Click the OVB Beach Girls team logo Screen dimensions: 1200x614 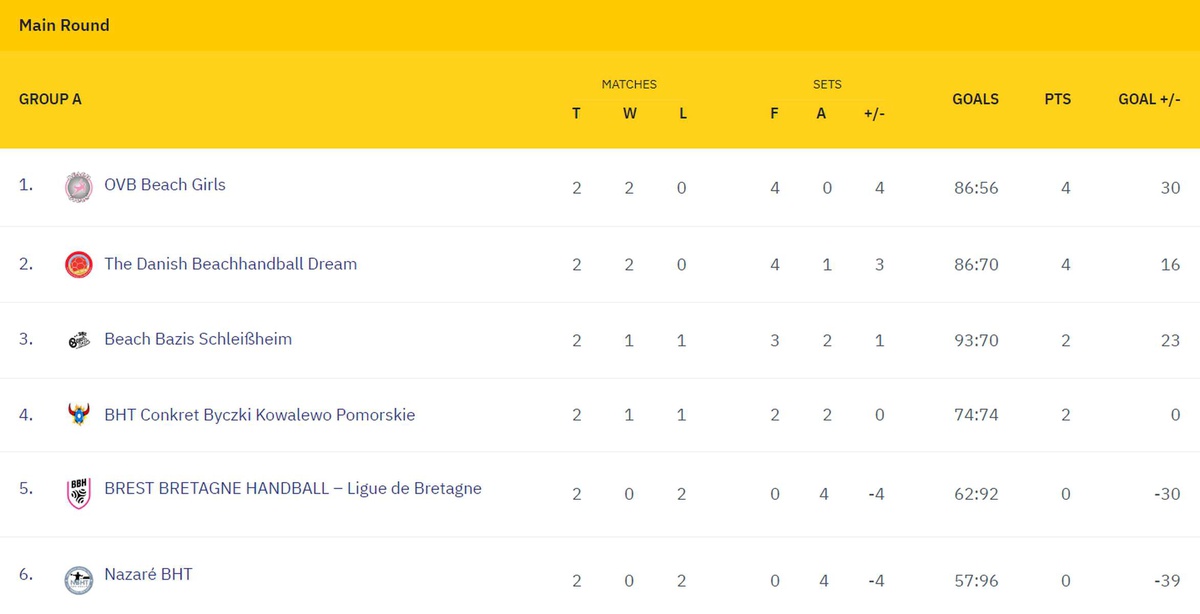click(78, 187)
